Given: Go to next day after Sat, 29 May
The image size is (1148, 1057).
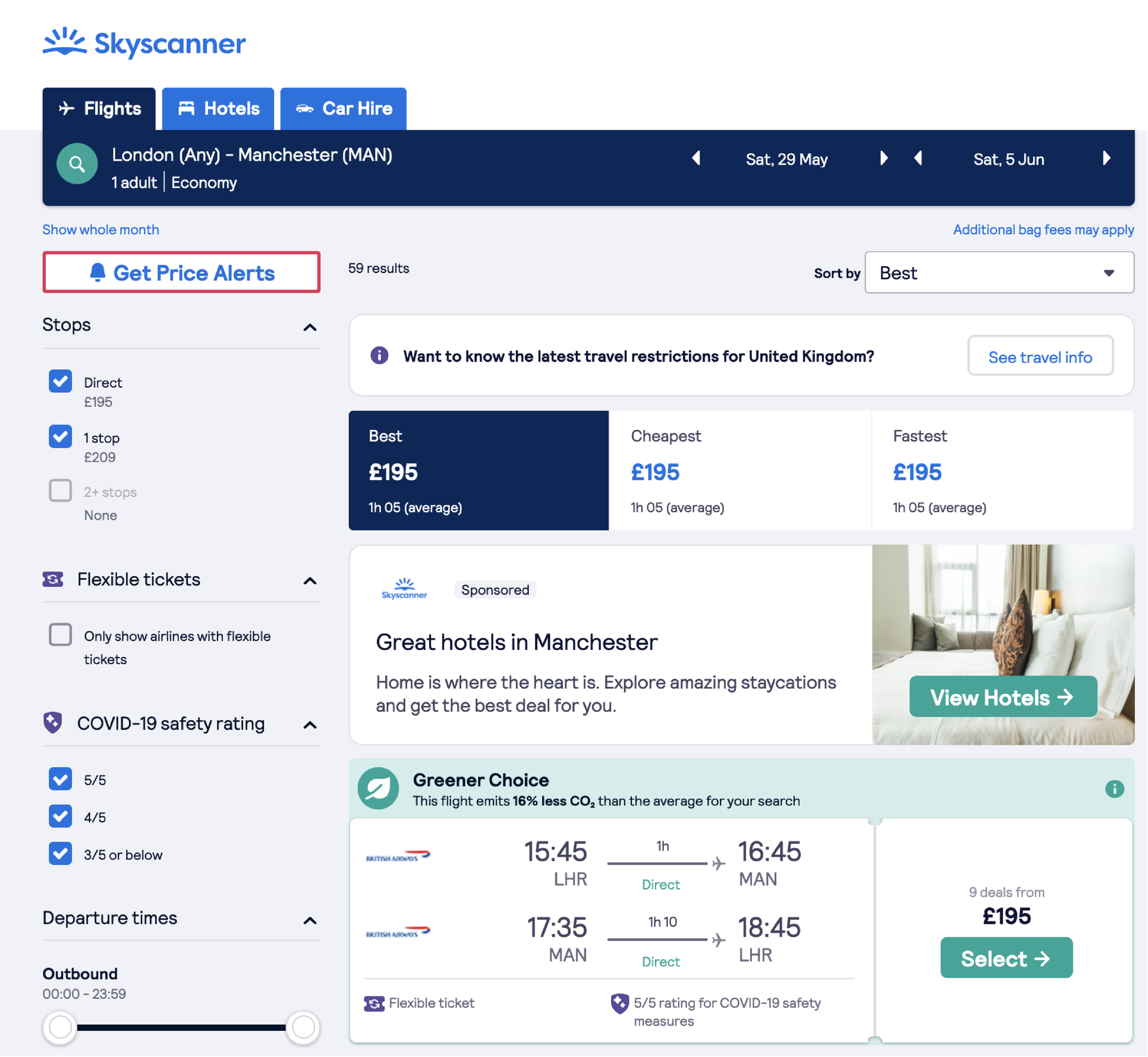Looking at the screenshot, I should [883, 158].
